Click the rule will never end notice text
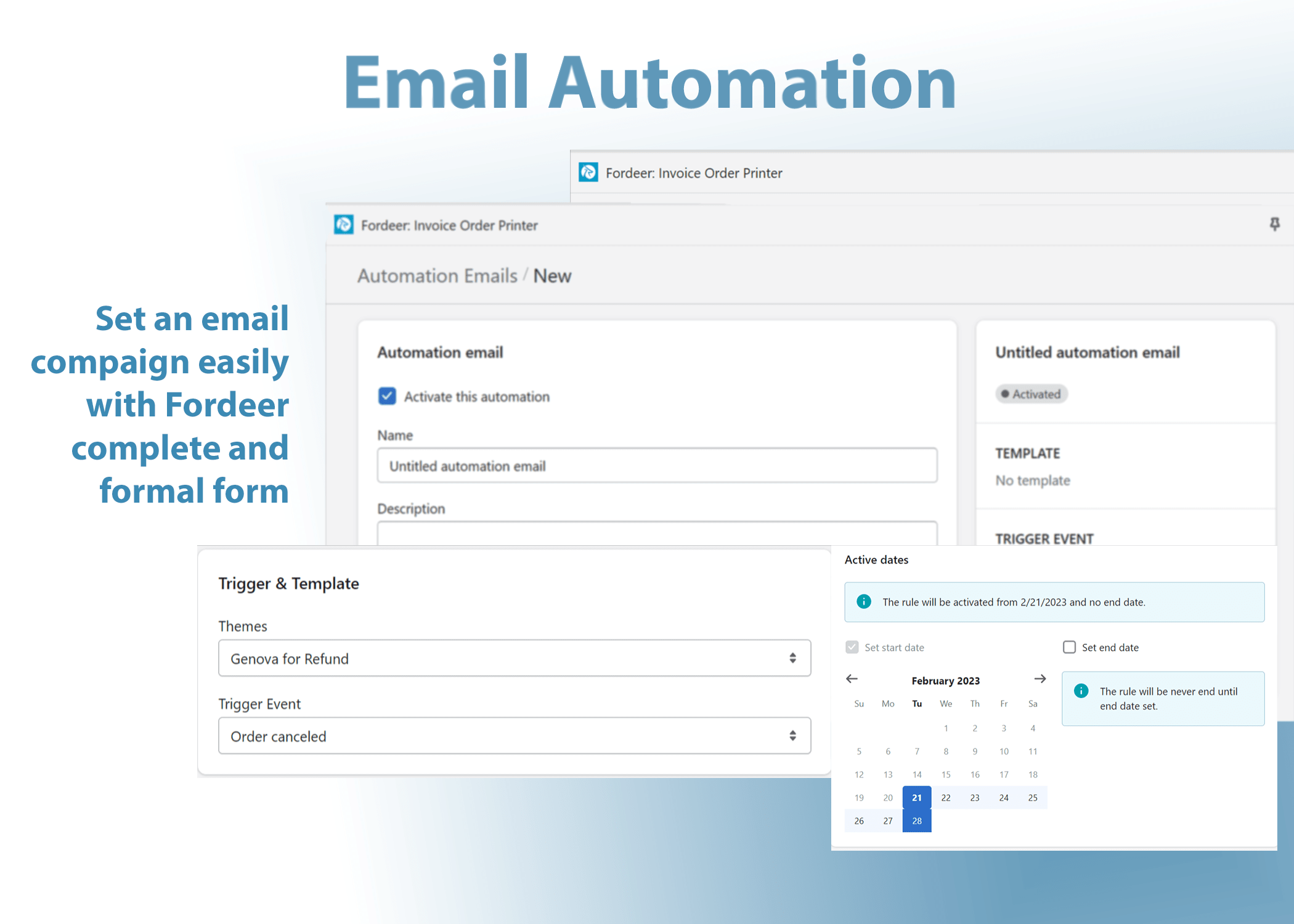 [x=1168, y=699]
